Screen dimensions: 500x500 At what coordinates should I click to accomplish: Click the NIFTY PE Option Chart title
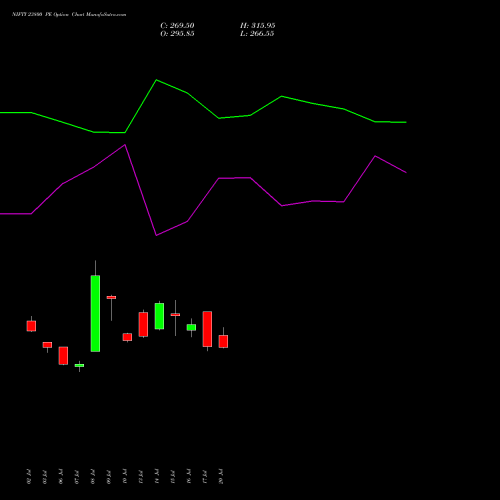69,15
